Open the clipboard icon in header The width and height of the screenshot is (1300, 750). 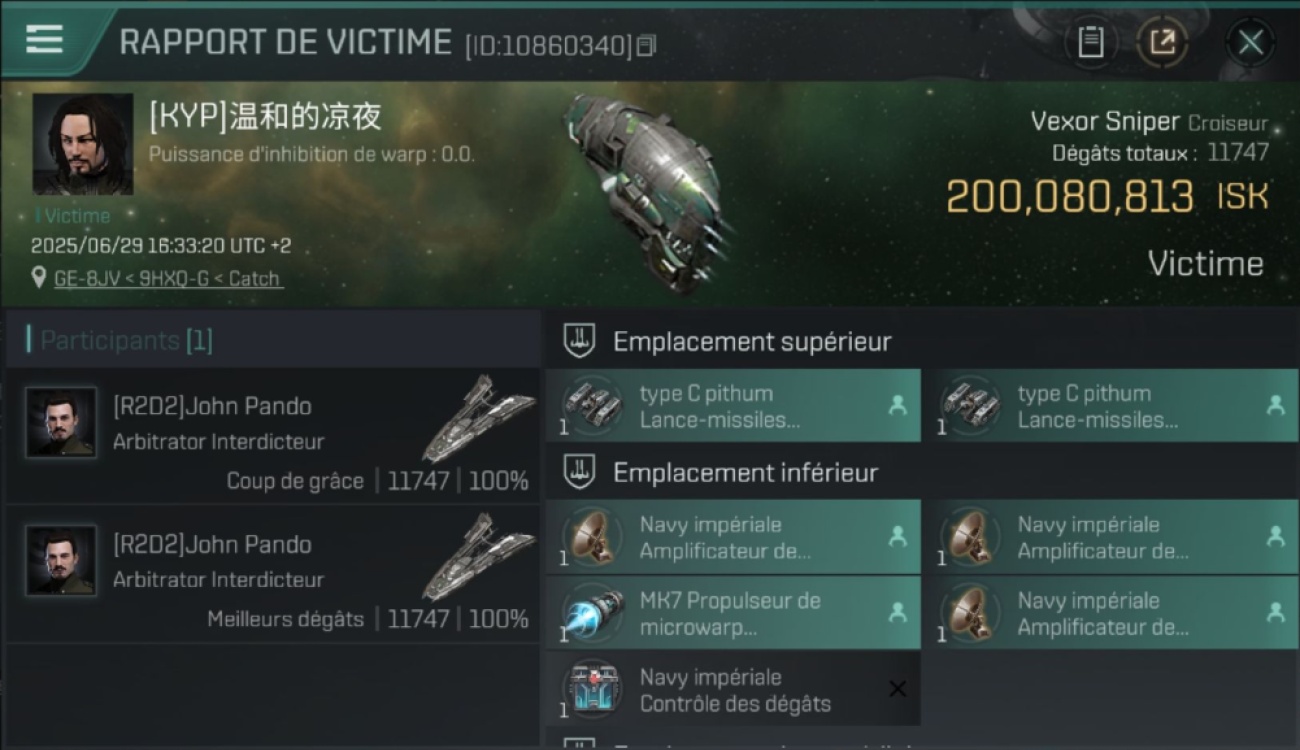point(1090,42)
